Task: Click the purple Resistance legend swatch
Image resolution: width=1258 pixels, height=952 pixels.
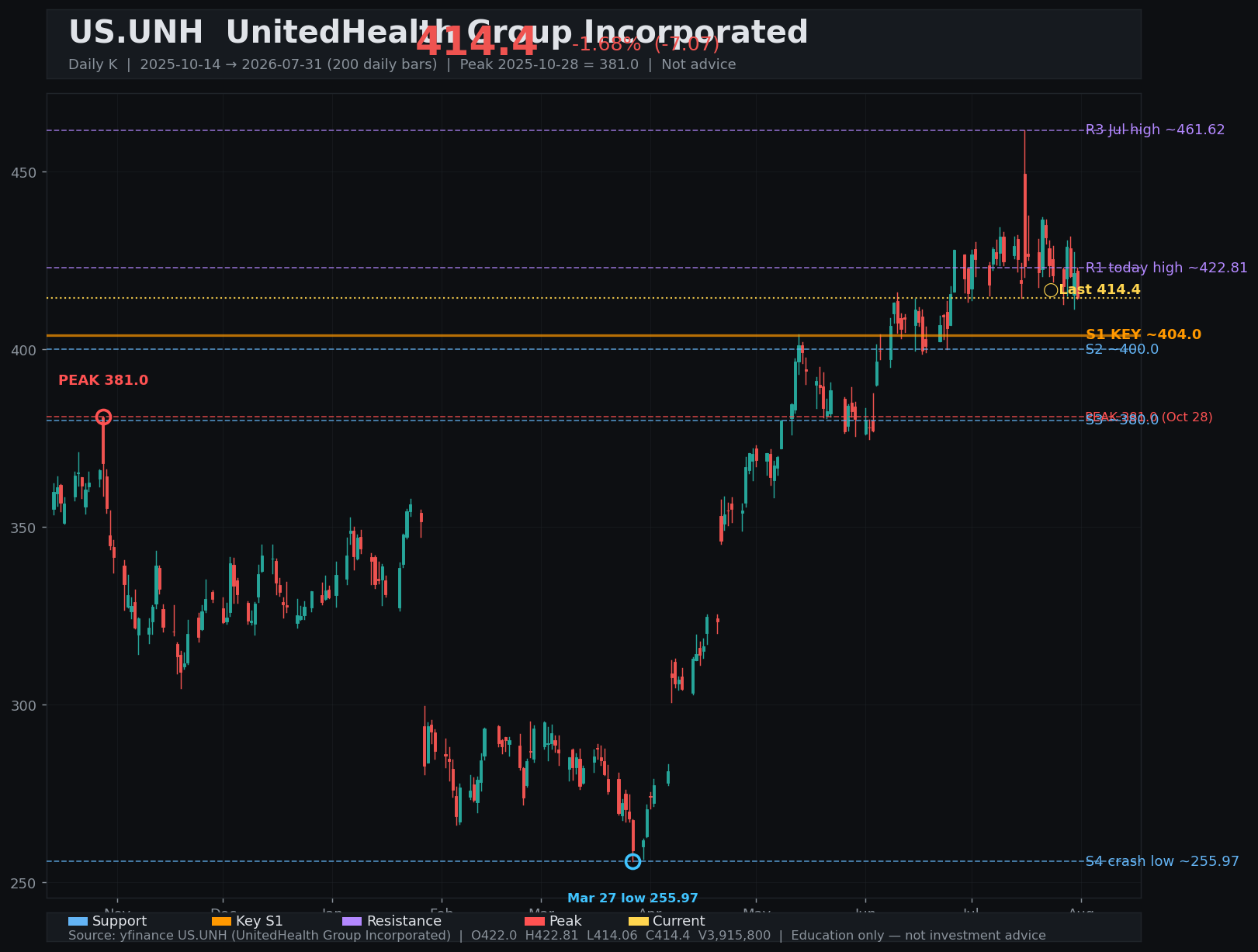Action: 352,921
